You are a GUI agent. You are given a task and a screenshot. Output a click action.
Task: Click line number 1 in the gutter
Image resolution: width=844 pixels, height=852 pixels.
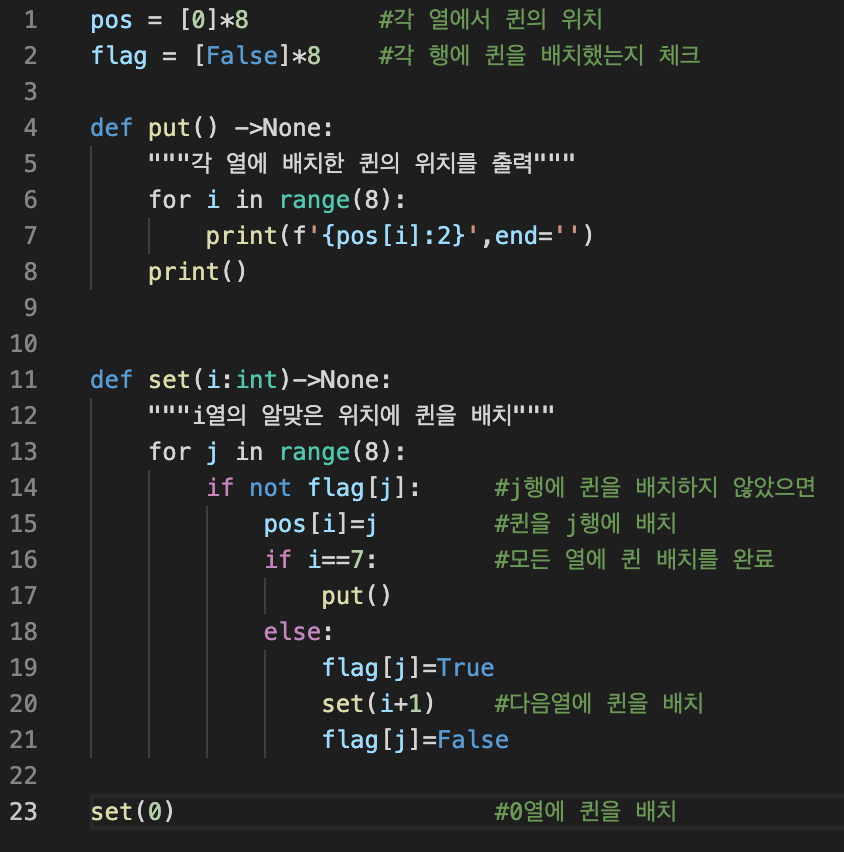coord(31,20)
